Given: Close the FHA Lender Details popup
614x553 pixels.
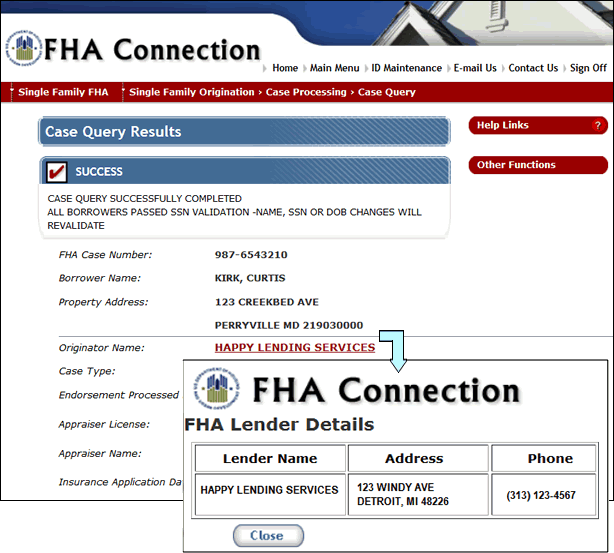Looking at the screenshot, I should (268, 535).
